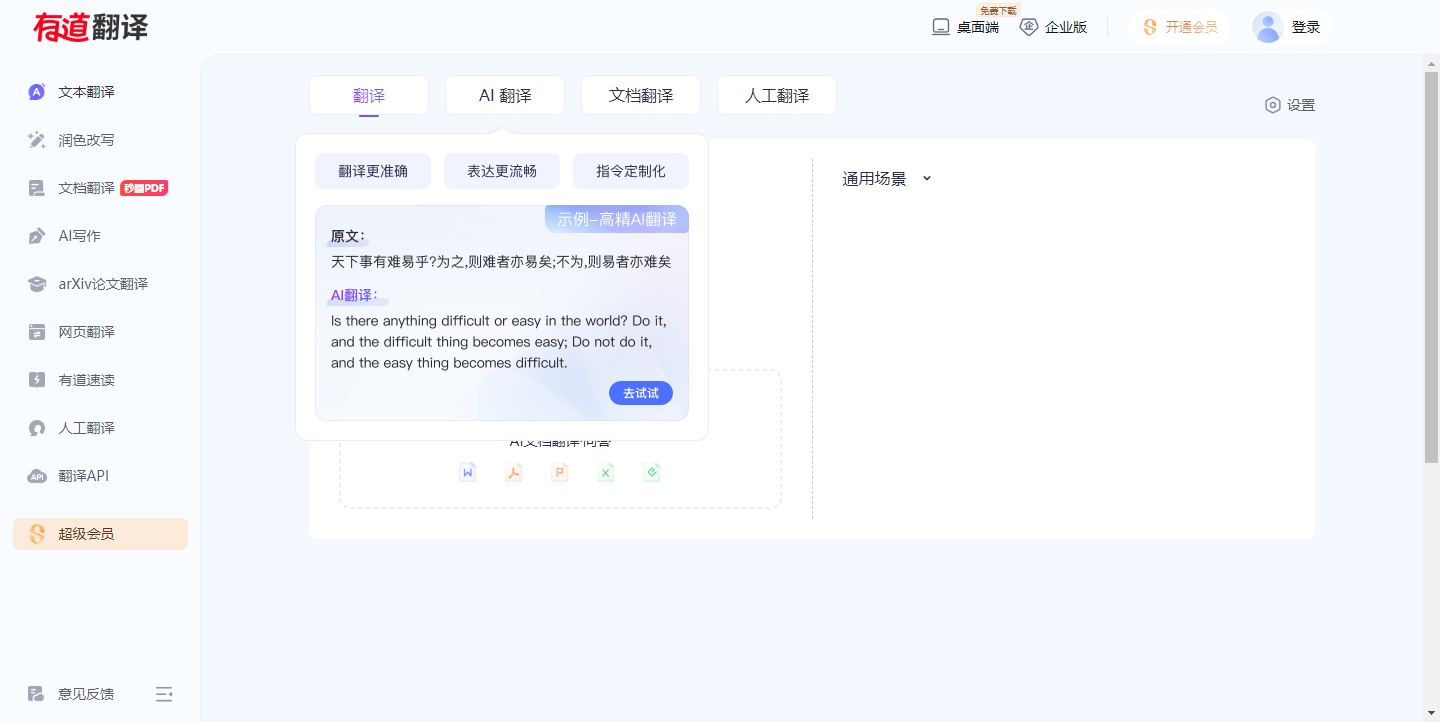
Task: Open 文本翻译 sidebar icon
Action: 37,92
